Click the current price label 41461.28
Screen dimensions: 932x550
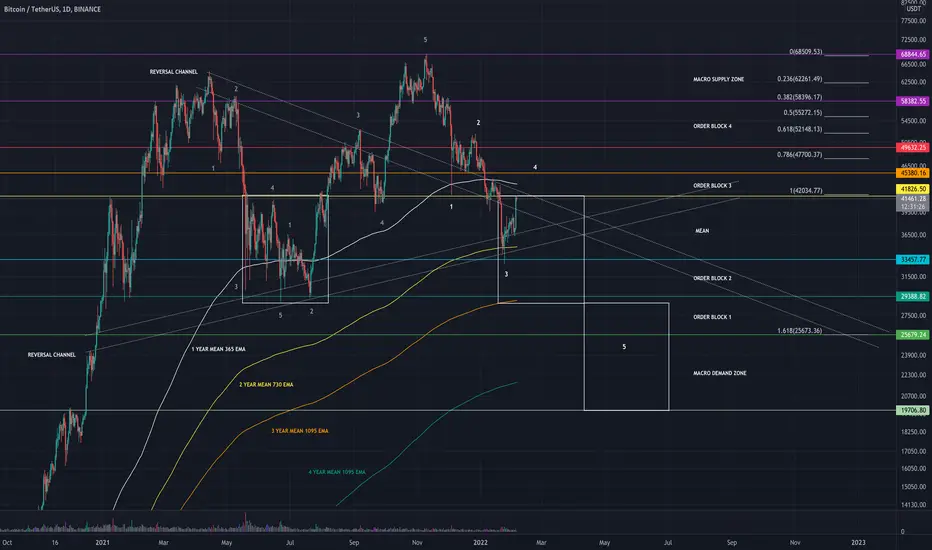coord(912,199)
